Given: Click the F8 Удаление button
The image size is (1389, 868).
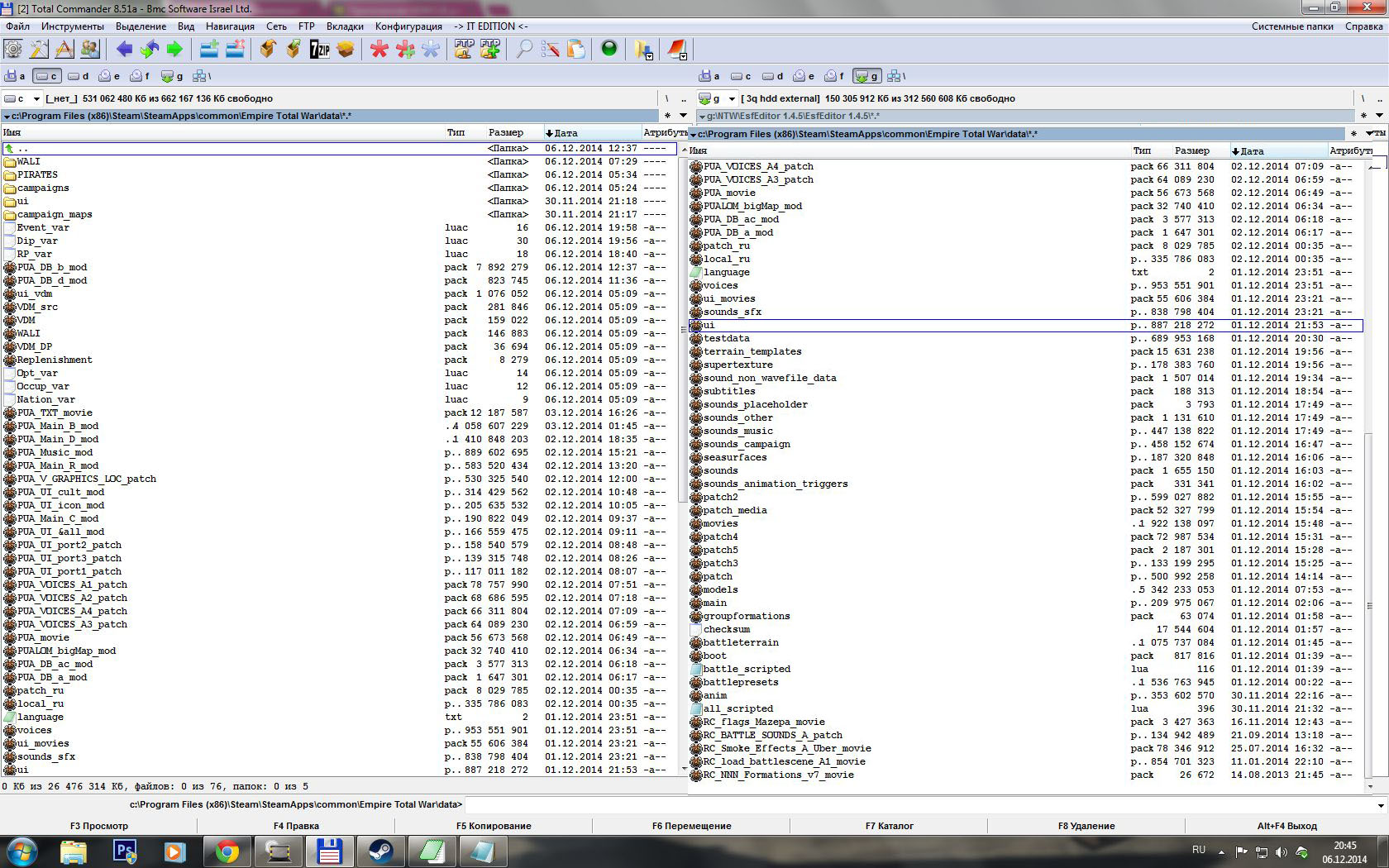Looking at the screenshot, I should 1086,826.
